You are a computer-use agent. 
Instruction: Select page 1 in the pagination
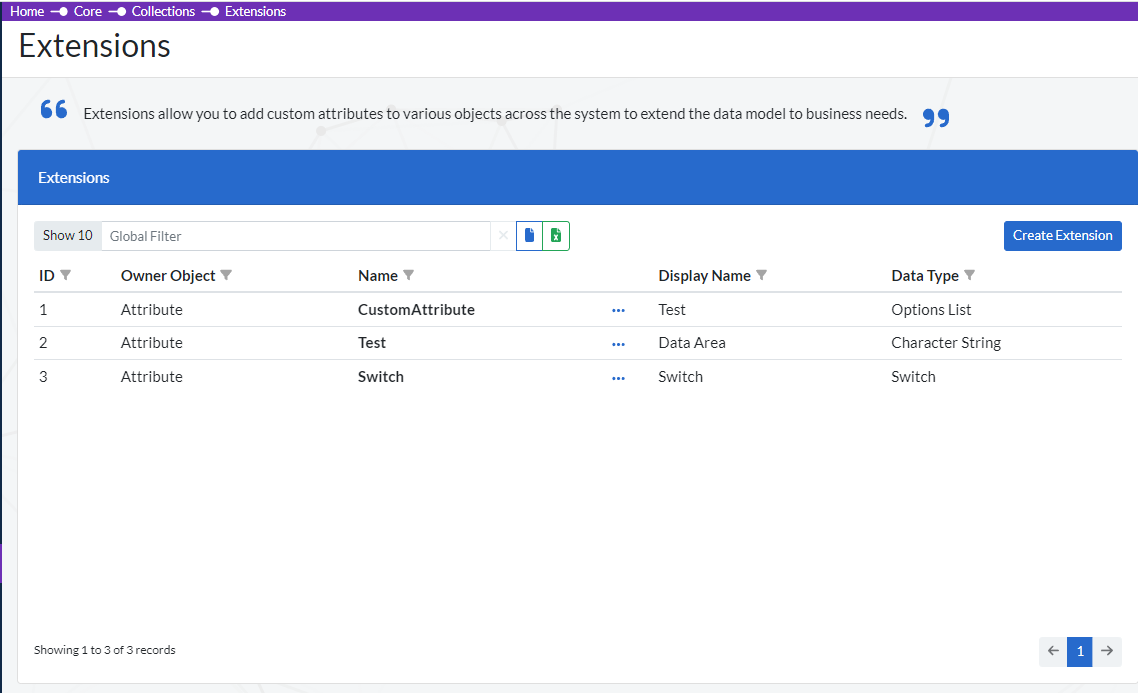(x=1079, y=651)
